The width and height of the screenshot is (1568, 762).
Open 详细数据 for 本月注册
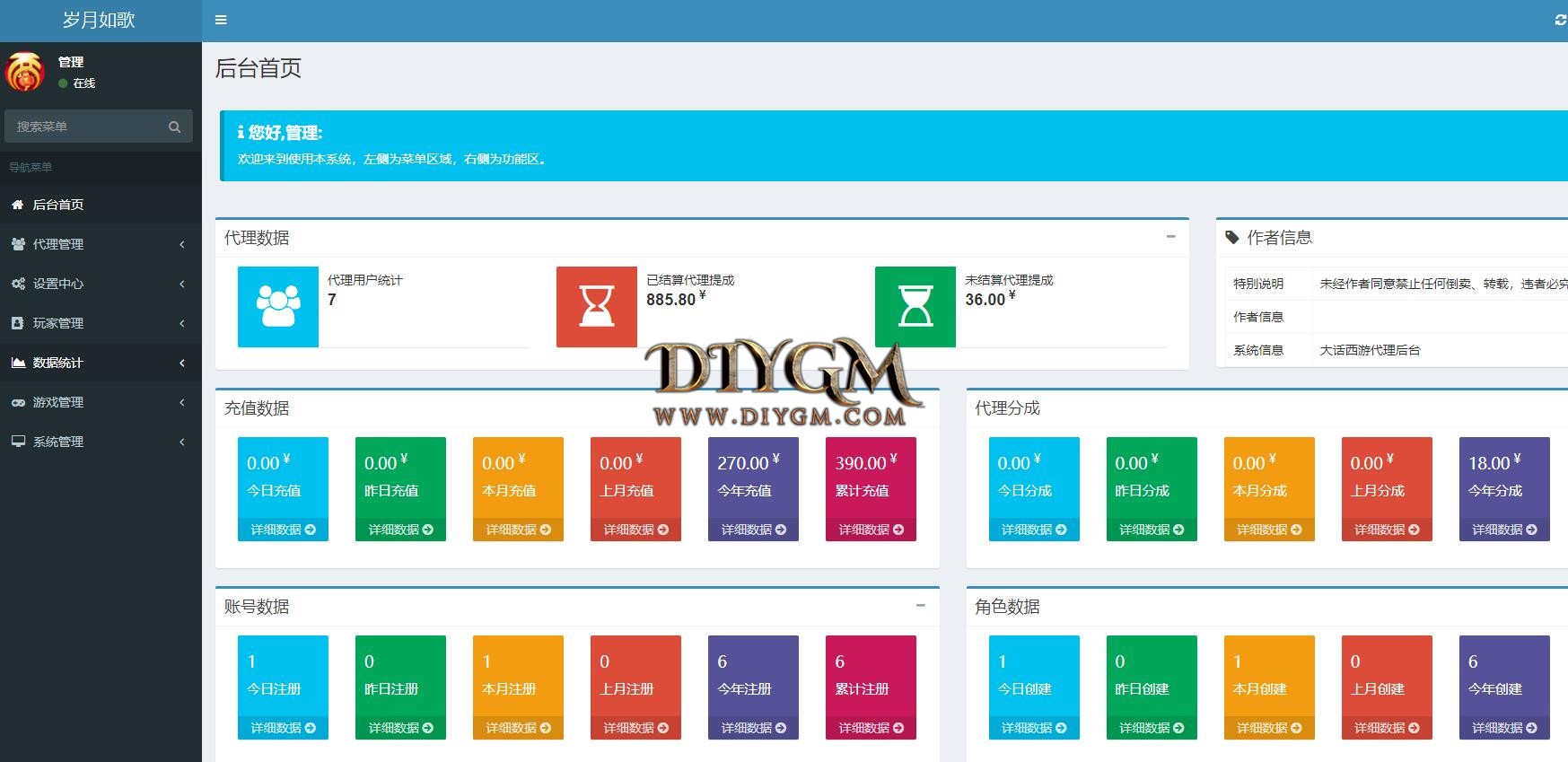[x=518, y=728]
